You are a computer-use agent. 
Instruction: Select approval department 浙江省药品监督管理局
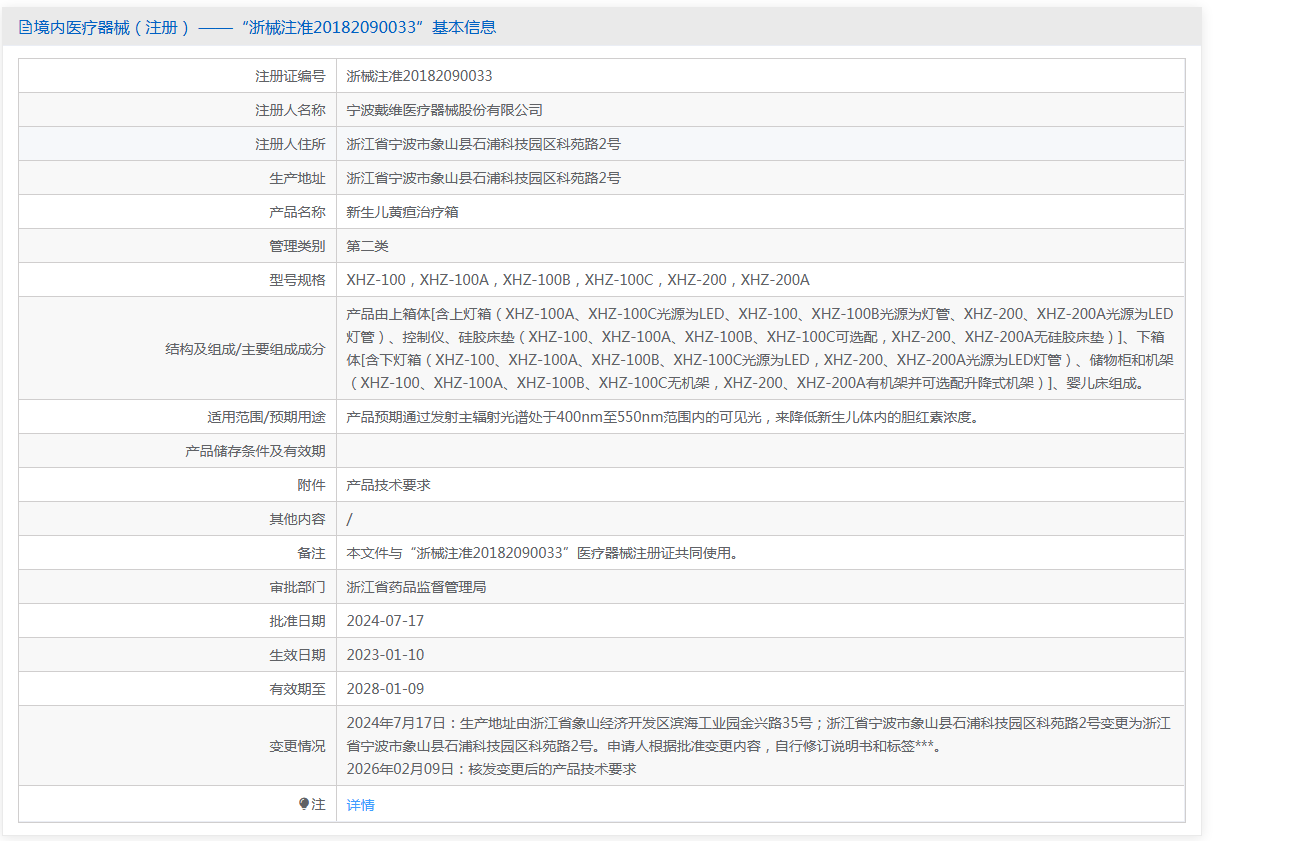tap(416, 587)
